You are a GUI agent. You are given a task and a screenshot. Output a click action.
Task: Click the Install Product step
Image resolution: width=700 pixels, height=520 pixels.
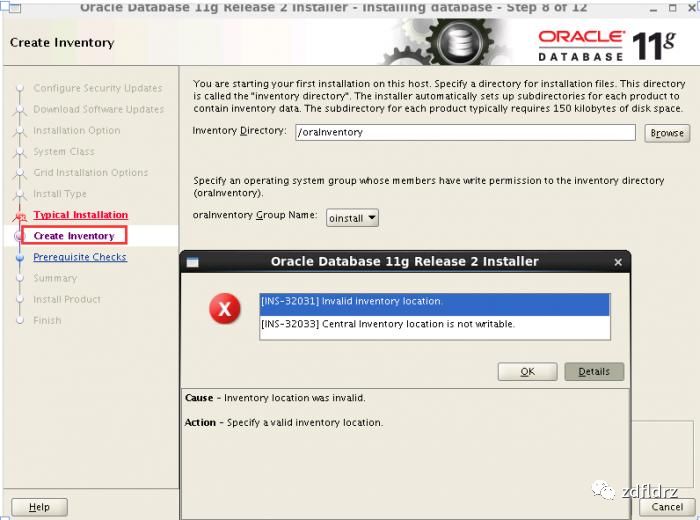pos(67,299)
